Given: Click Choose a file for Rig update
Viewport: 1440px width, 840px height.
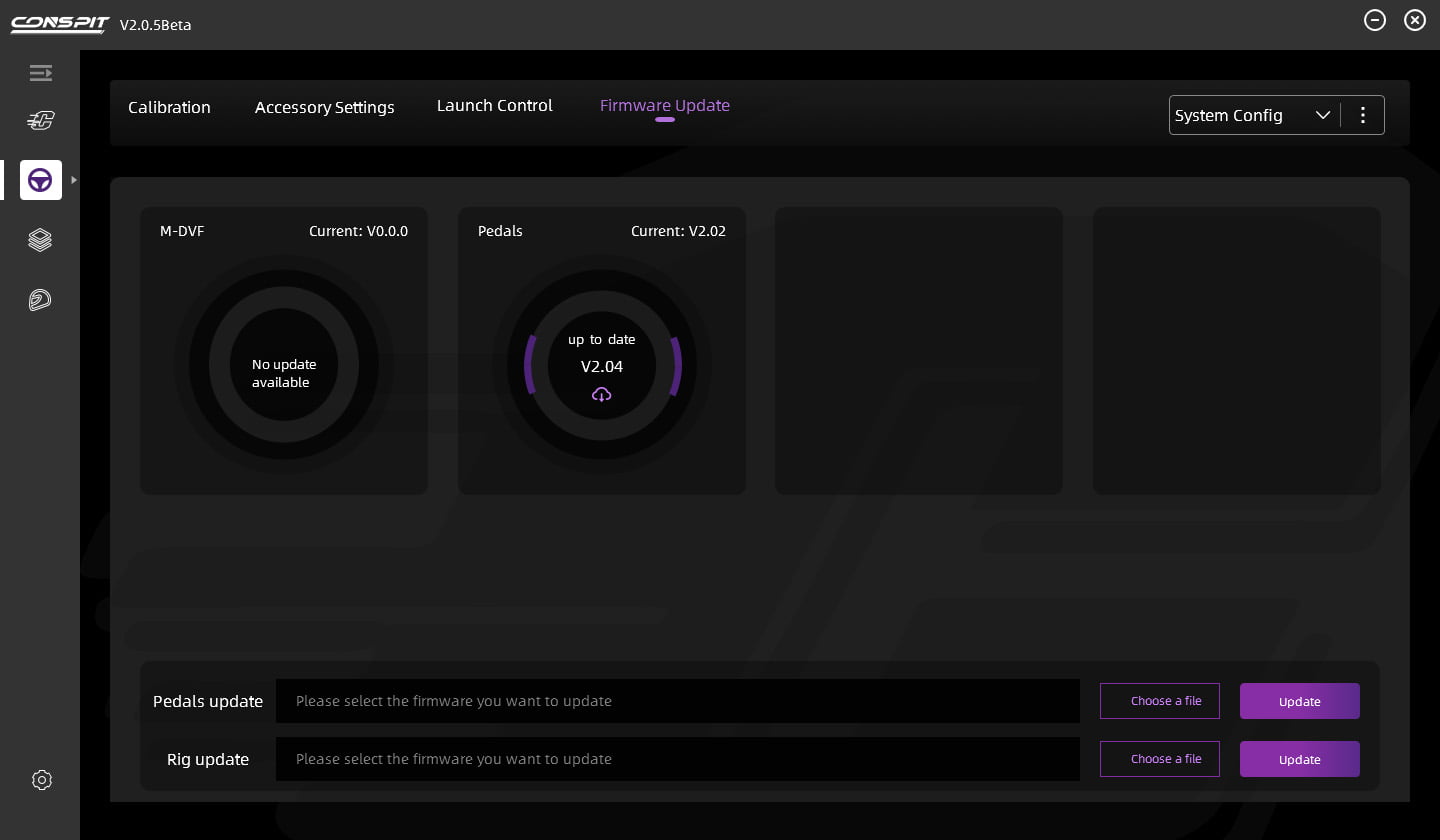Looking at the screenshot, I should tap(1159, 759).
